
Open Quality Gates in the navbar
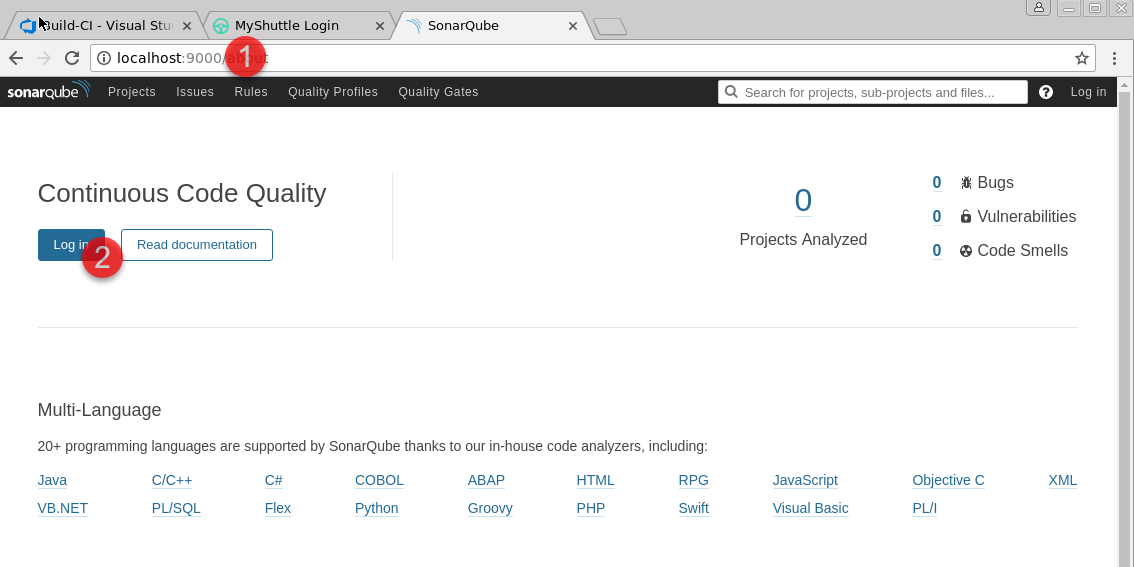coord(438,92)
